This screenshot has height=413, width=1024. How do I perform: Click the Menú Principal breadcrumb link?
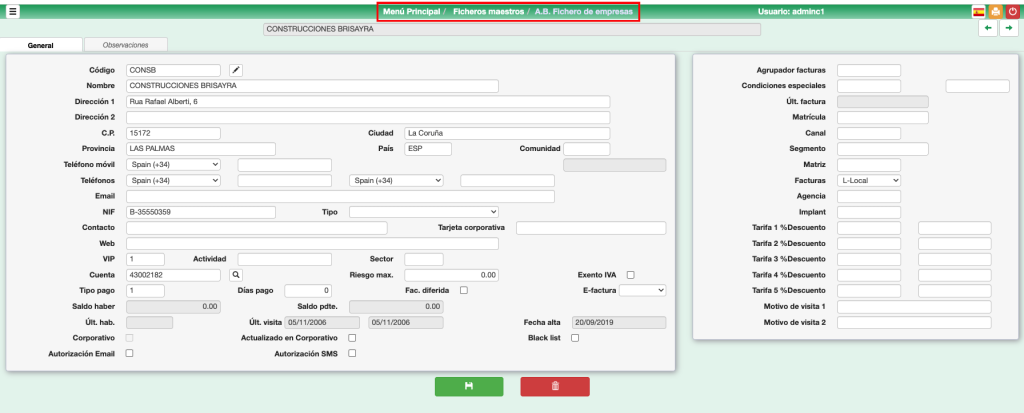point(411,12)
